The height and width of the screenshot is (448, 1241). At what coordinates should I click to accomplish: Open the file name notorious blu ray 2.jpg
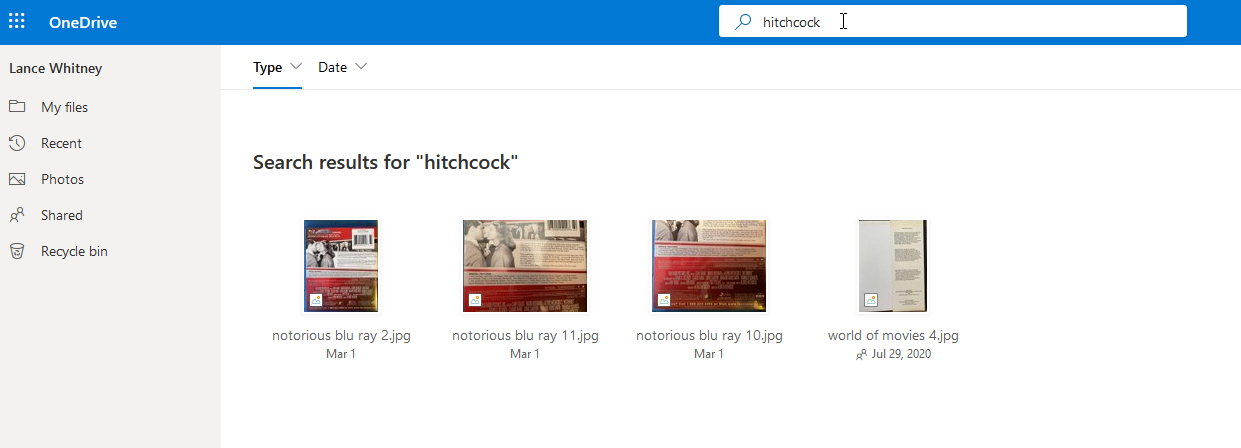(341, 336)
